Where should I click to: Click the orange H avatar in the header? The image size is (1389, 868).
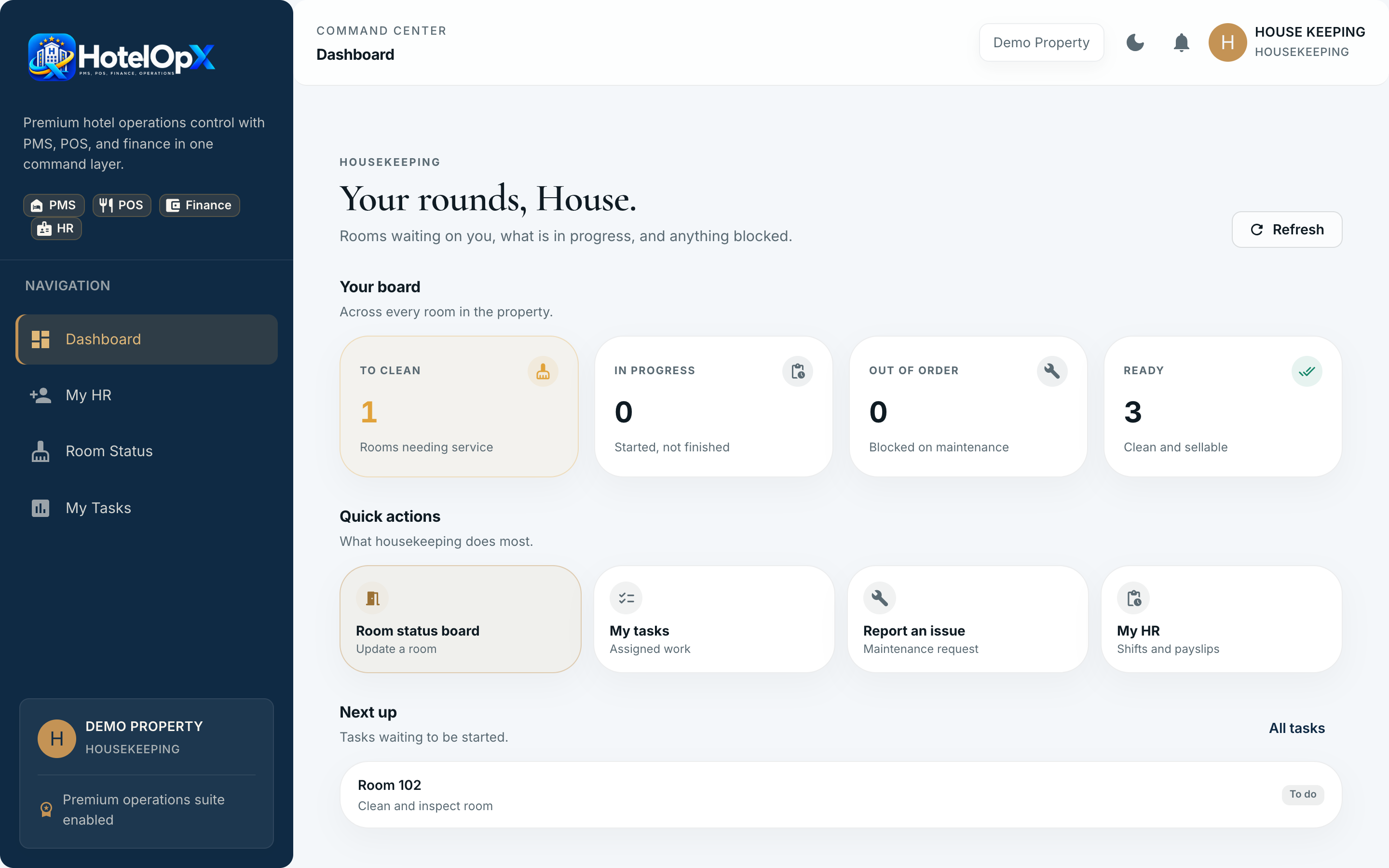(1227, 42)
